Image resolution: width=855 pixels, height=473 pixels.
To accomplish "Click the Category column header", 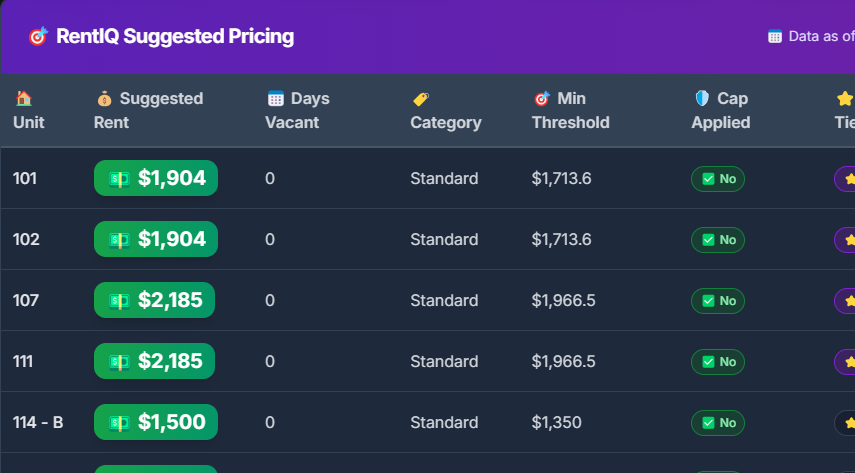I will pos(445,122).
